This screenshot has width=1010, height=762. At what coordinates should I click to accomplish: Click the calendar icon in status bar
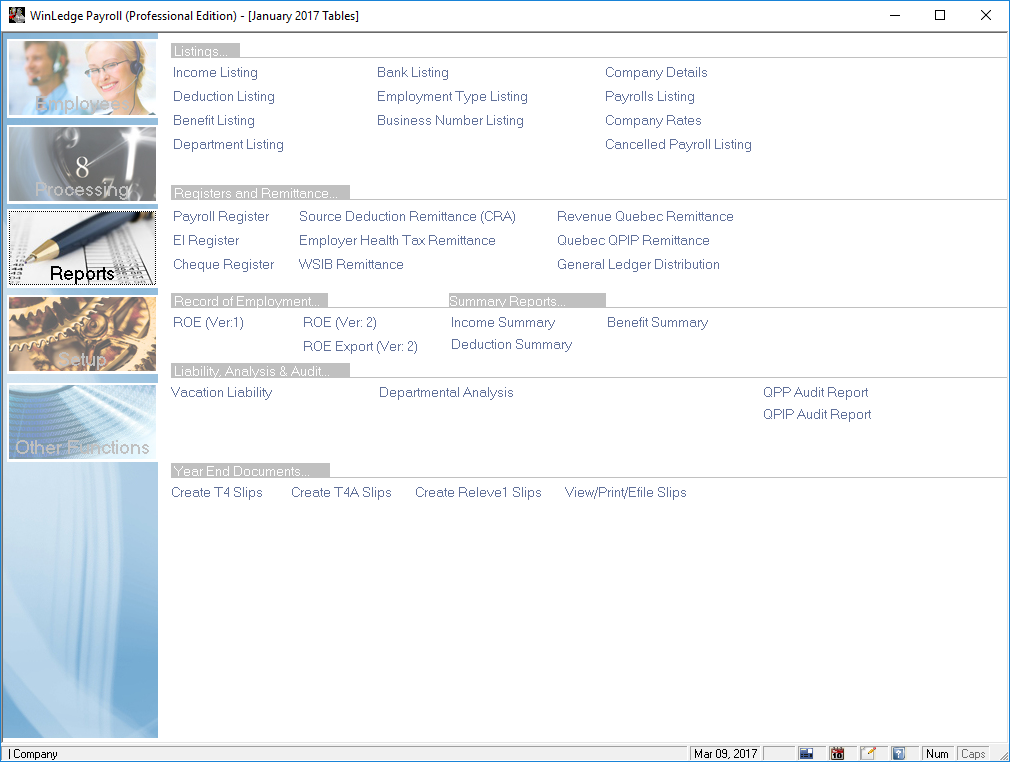(x=837, y=753)
